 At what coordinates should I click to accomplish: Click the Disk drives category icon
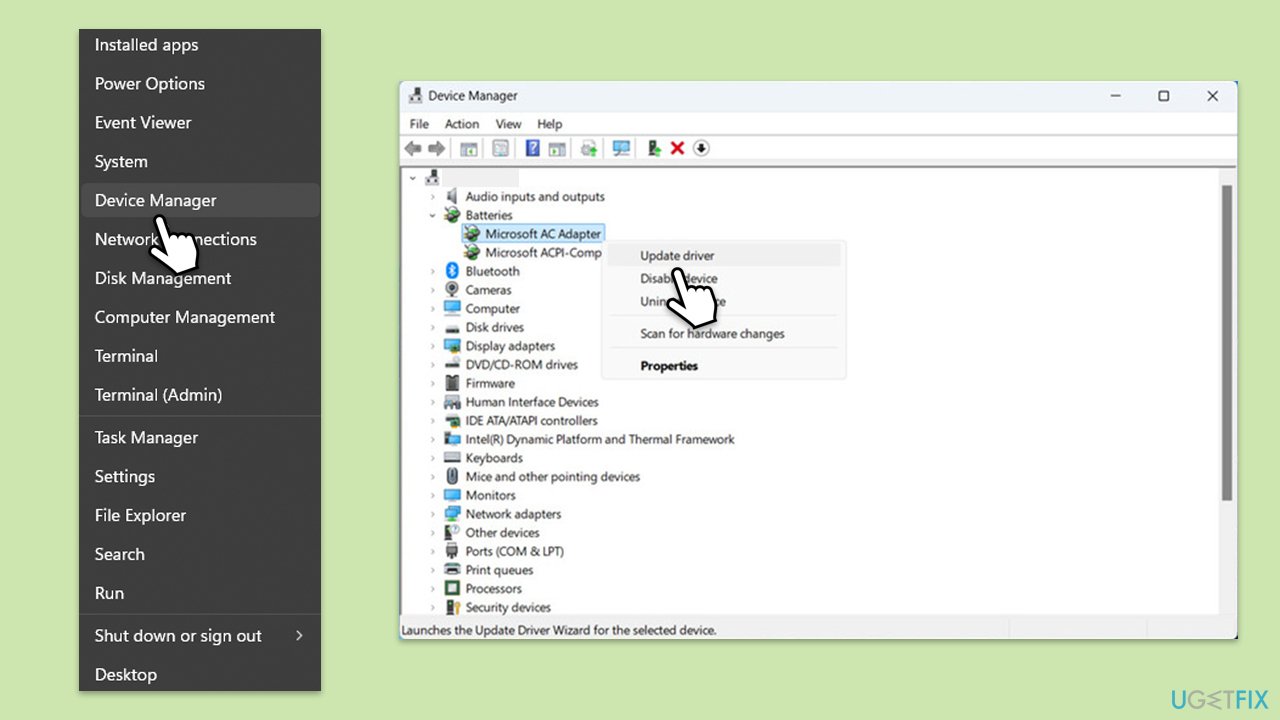coord(452,327)
